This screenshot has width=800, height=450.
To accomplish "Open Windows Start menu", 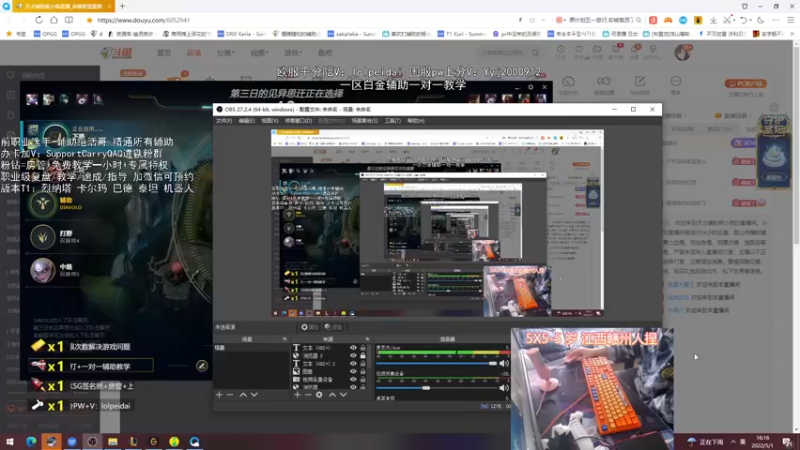I will coord(10,441).
